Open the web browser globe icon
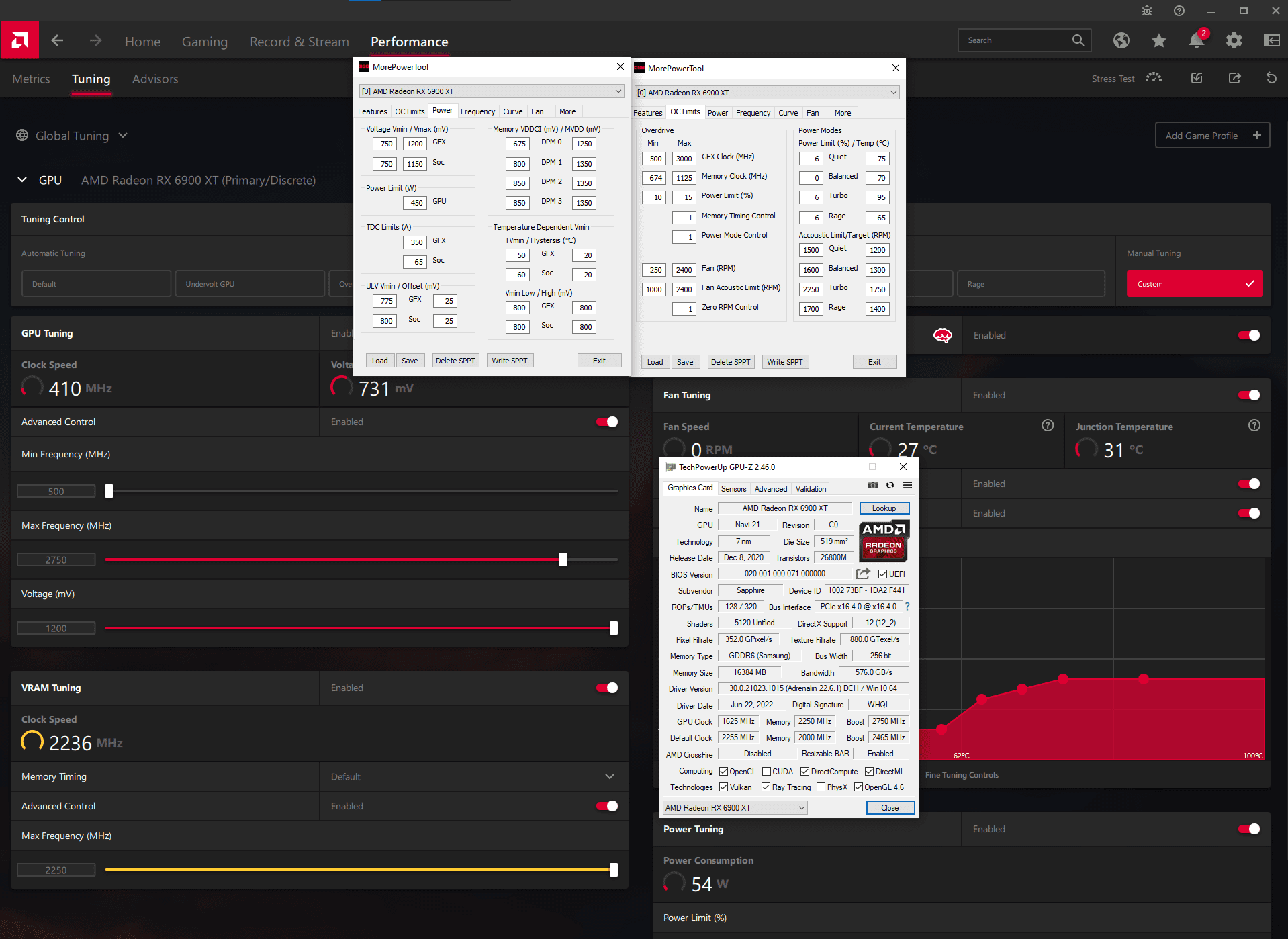The width and height of the screenshot is (1288, 939). [1121, 40]
